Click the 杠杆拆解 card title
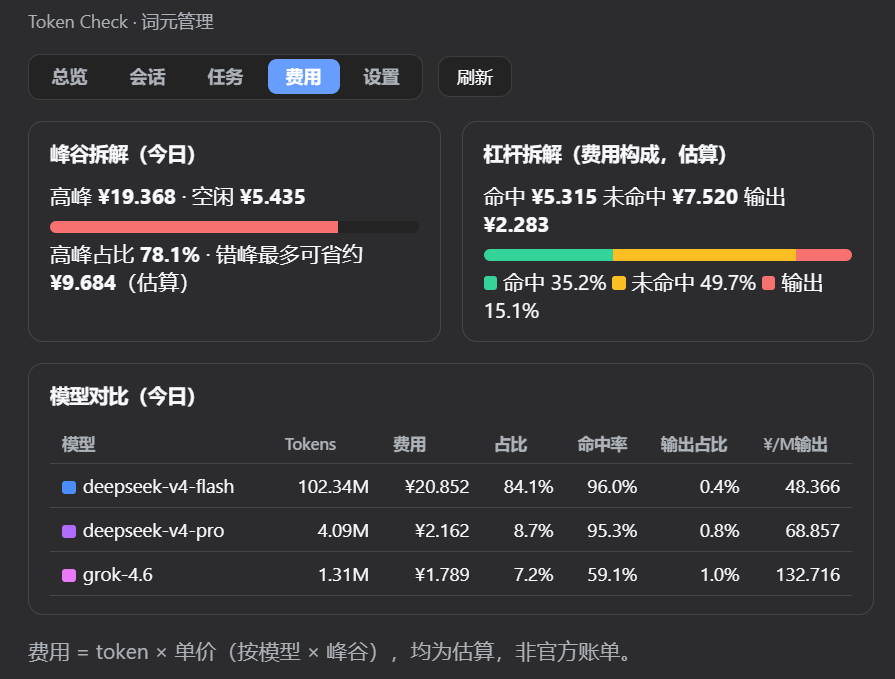This screenshot has height=679, width=895. 605,155
